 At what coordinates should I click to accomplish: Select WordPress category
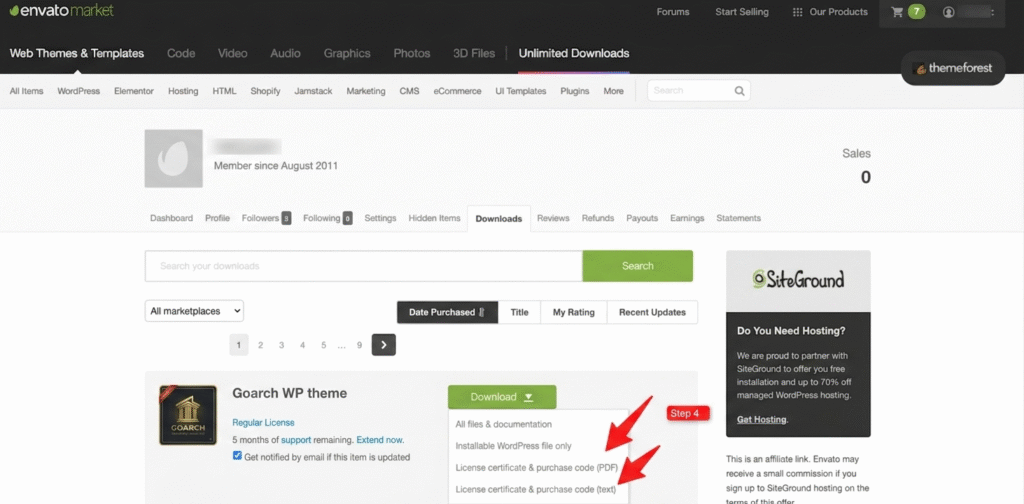coord(78,91)
